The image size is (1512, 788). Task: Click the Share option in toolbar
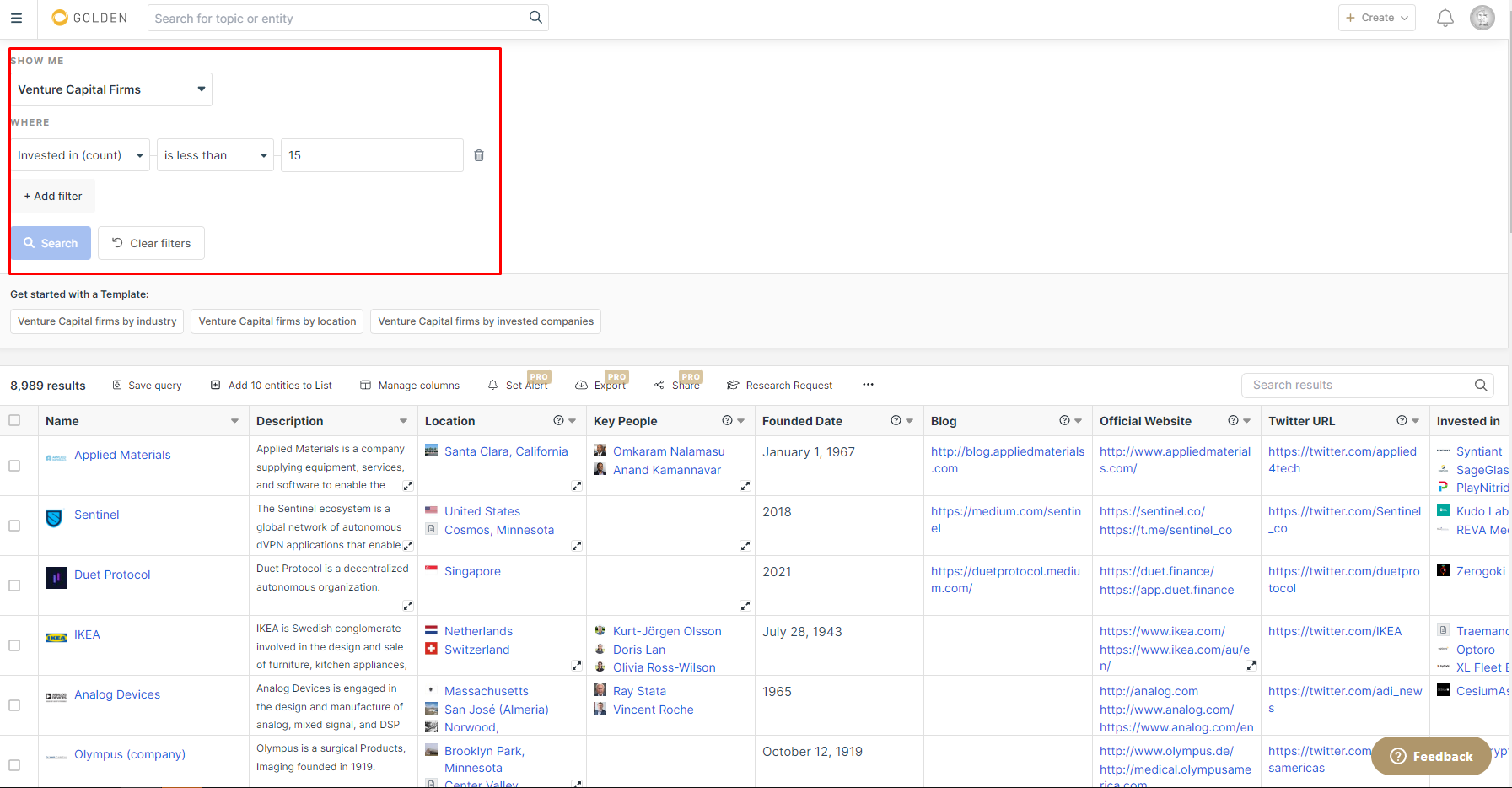tap(677, 386)
